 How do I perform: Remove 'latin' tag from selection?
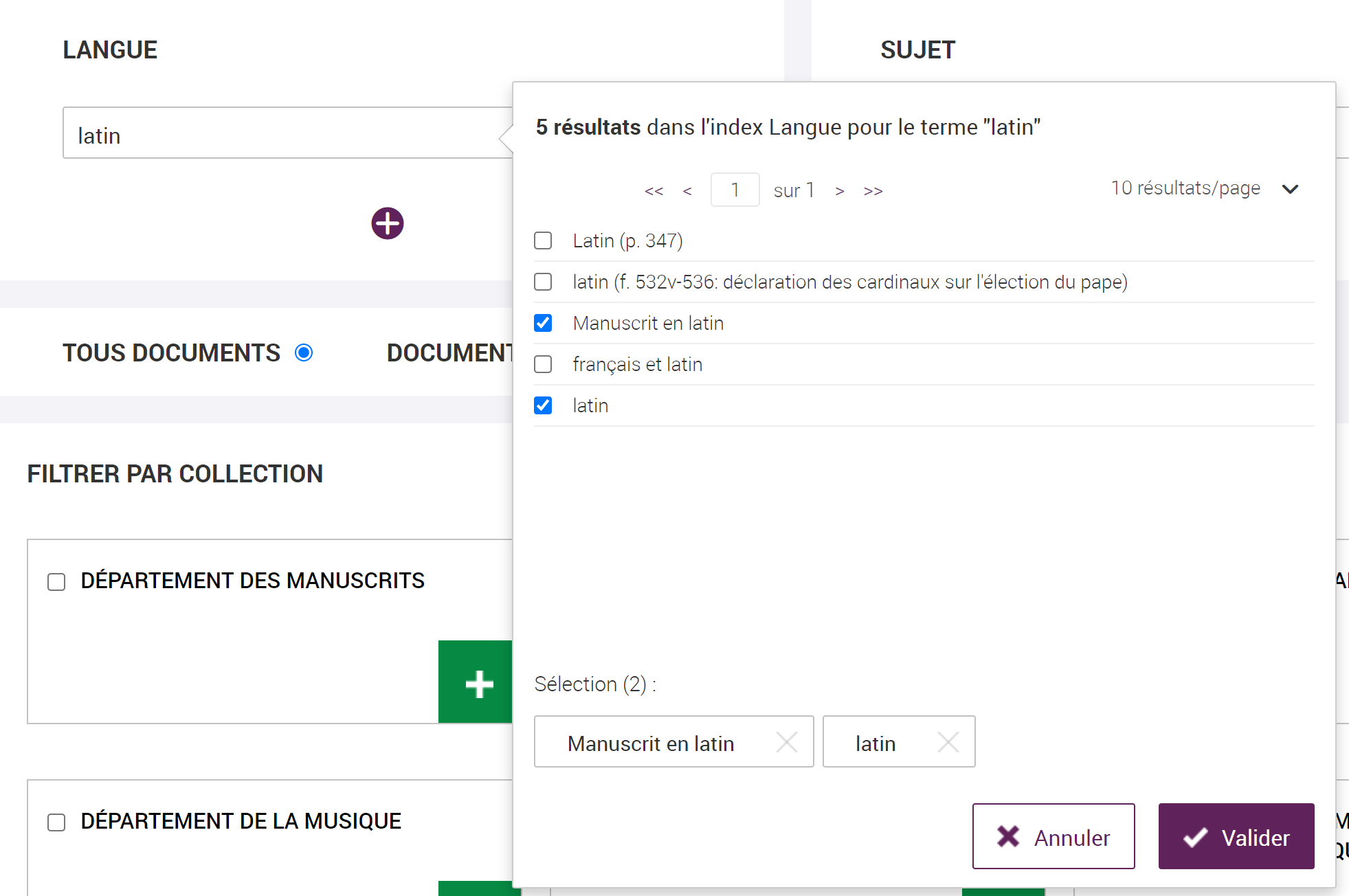click(948, 742)
